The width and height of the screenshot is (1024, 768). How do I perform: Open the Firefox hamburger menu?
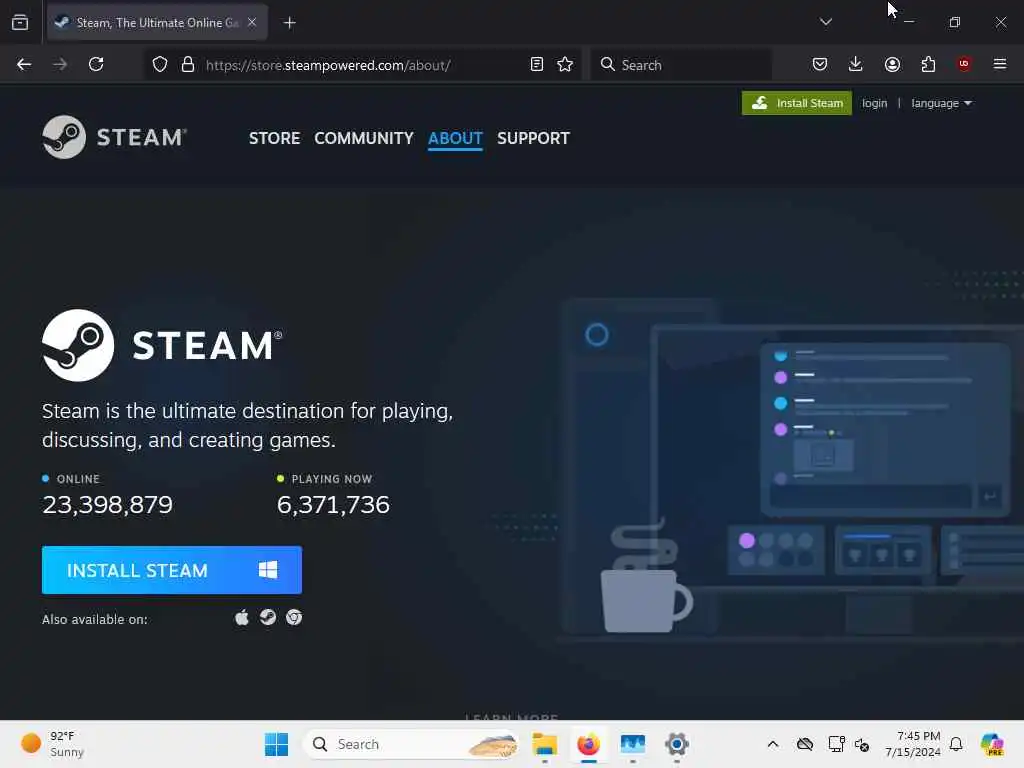click(x=1000, y=64)
